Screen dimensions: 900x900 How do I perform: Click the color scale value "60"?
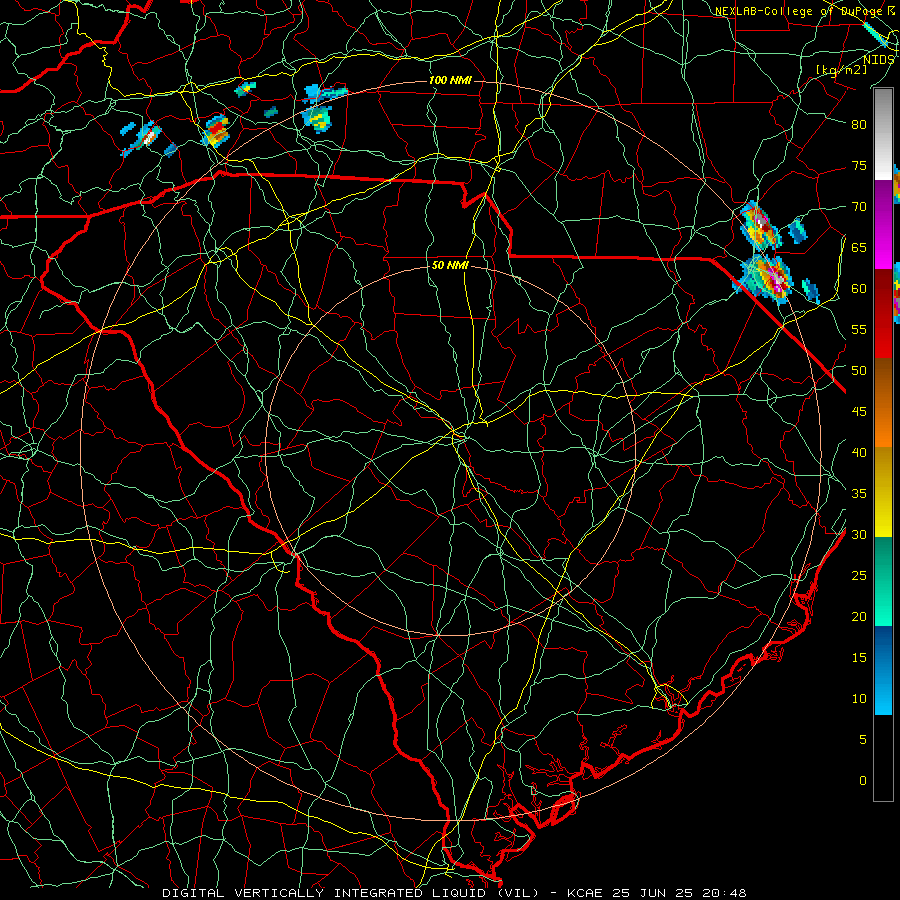(859, 289)
